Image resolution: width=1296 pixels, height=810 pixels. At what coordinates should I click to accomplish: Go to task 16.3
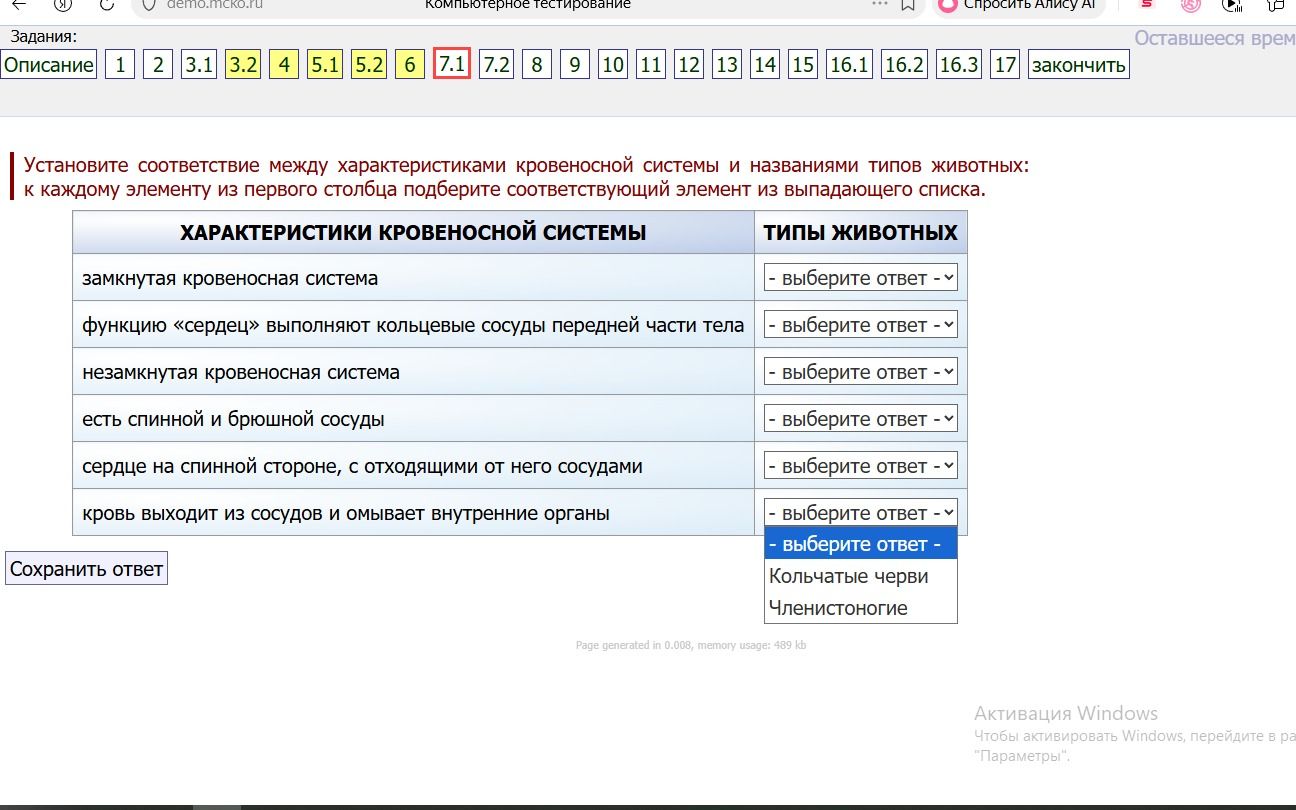[x=959, y=66]
